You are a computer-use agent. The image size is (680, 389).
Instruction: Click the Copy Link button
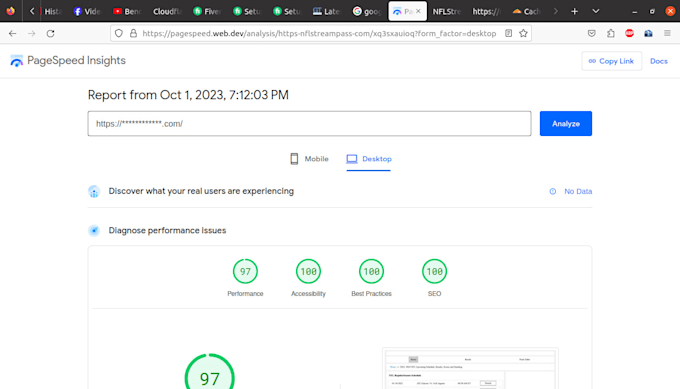611,61
